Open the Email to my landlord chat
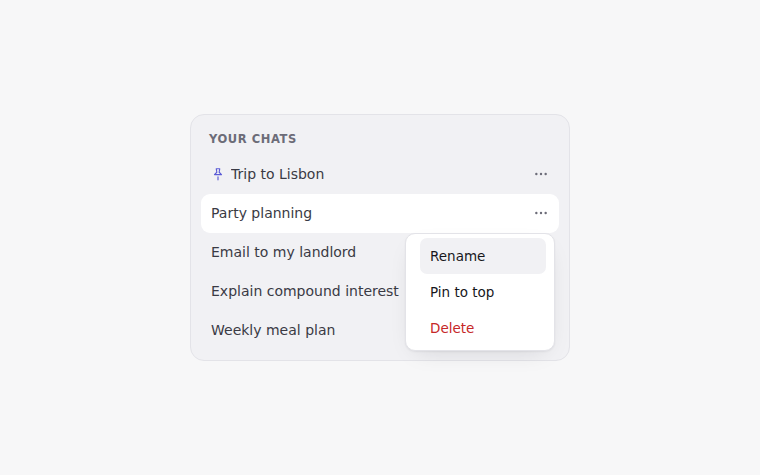760x475 pixels. click(303, 252)
